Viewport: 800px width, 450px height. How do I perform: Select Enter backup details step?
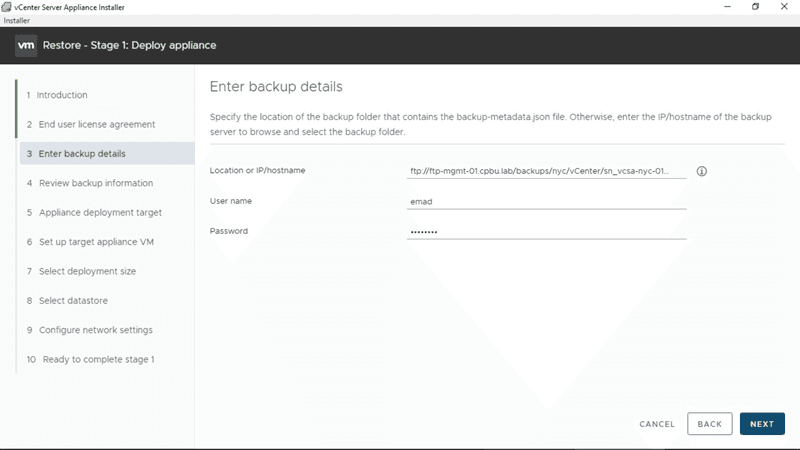point(82,154)
